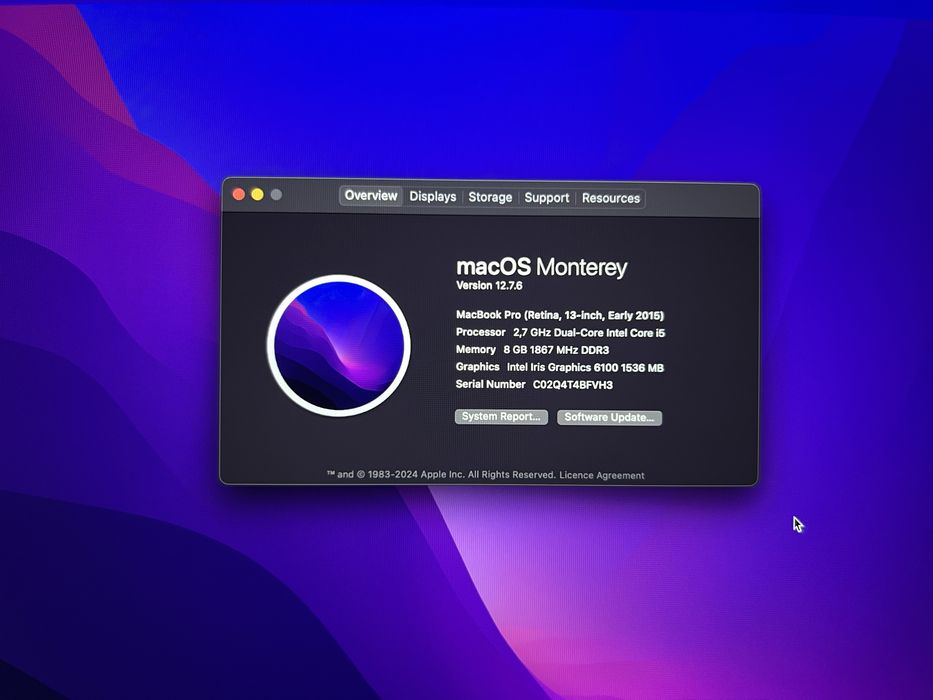Click the Intel Iris Graphics 6100 text
The height and width of the screenshot is (700, 933).
[585, 367]
